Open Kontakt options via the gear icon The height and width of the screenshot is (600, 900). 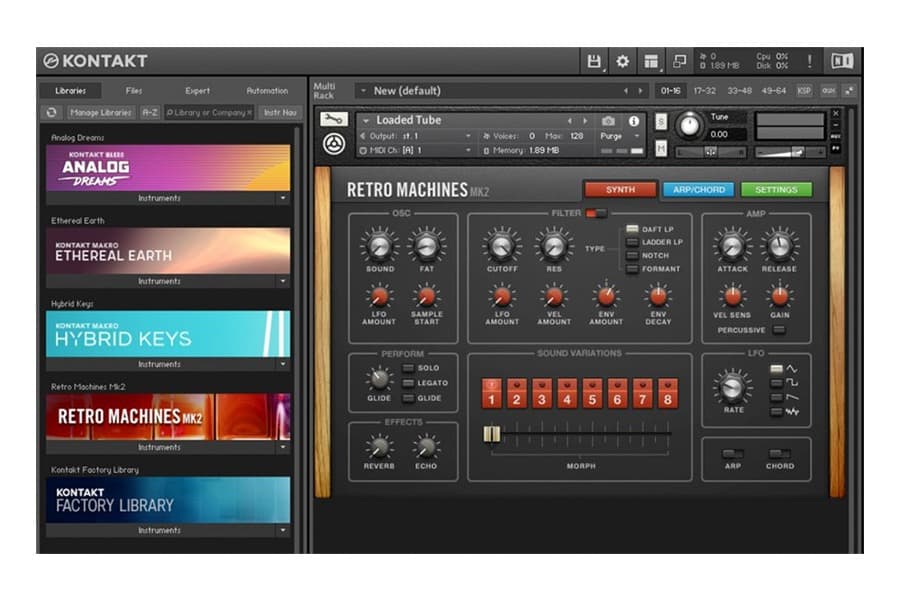coord(622,58)
